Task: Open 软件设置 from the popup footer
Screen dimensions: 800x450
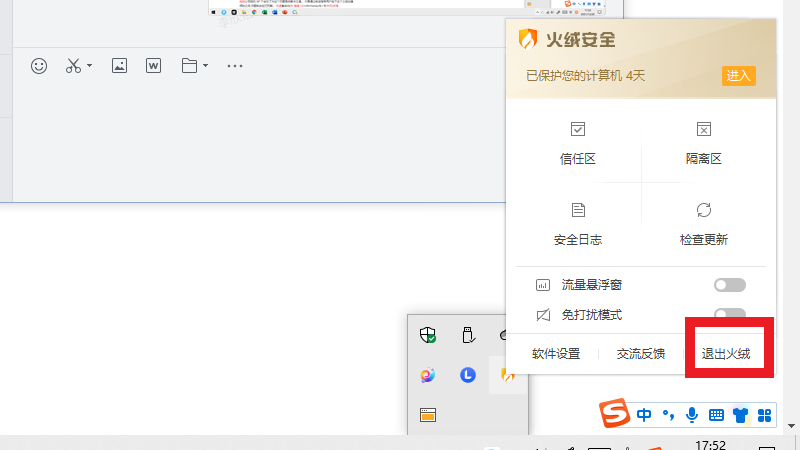Action: (x=556, y=354)
